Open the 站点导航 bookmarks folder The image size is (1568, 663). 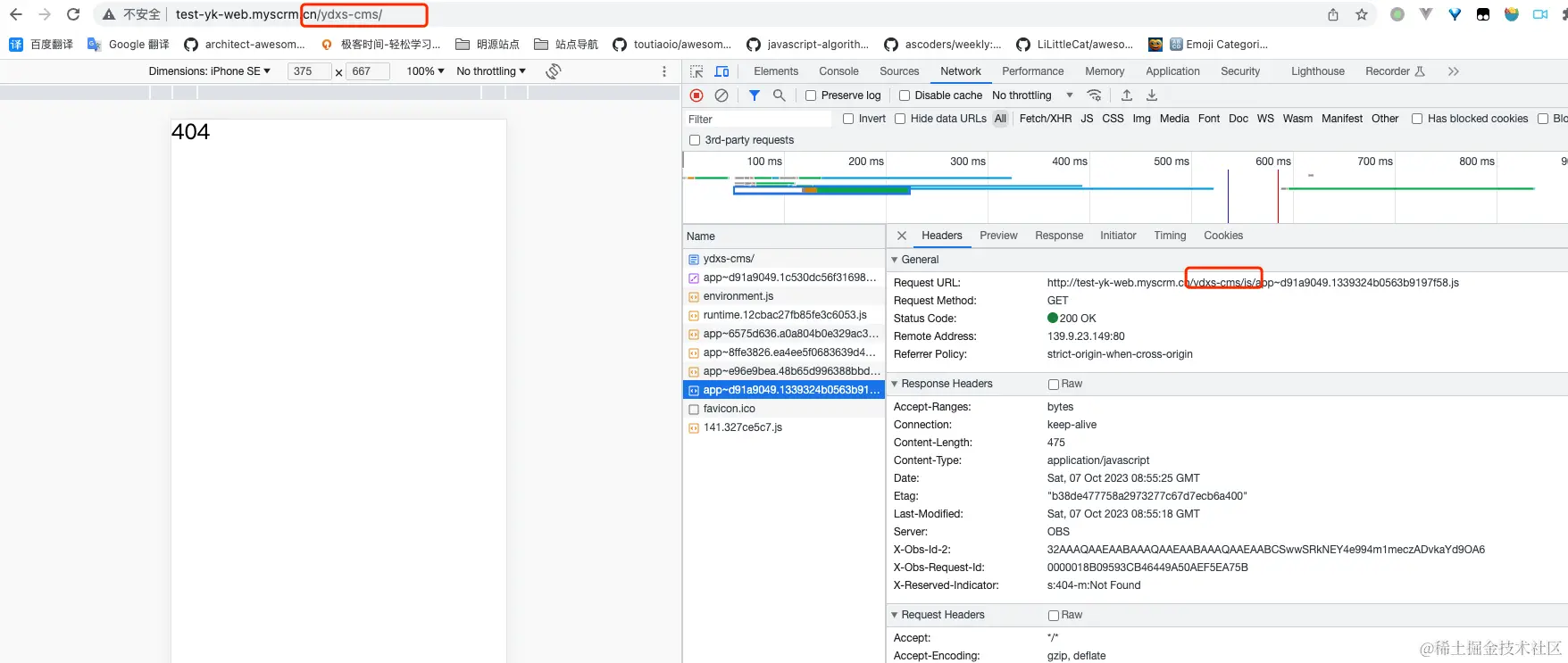(566, 44)
